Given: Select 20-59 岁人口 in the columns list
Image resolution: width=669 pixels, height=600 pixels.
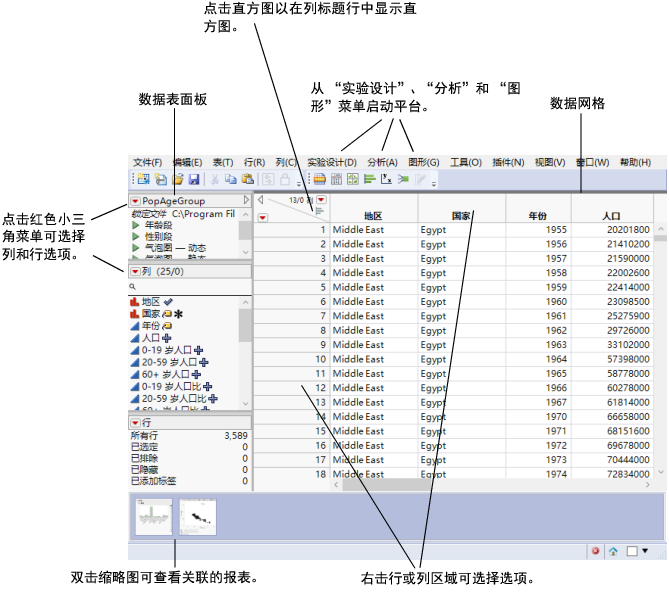Looking at the screenshot, I should tap(169, 362).
